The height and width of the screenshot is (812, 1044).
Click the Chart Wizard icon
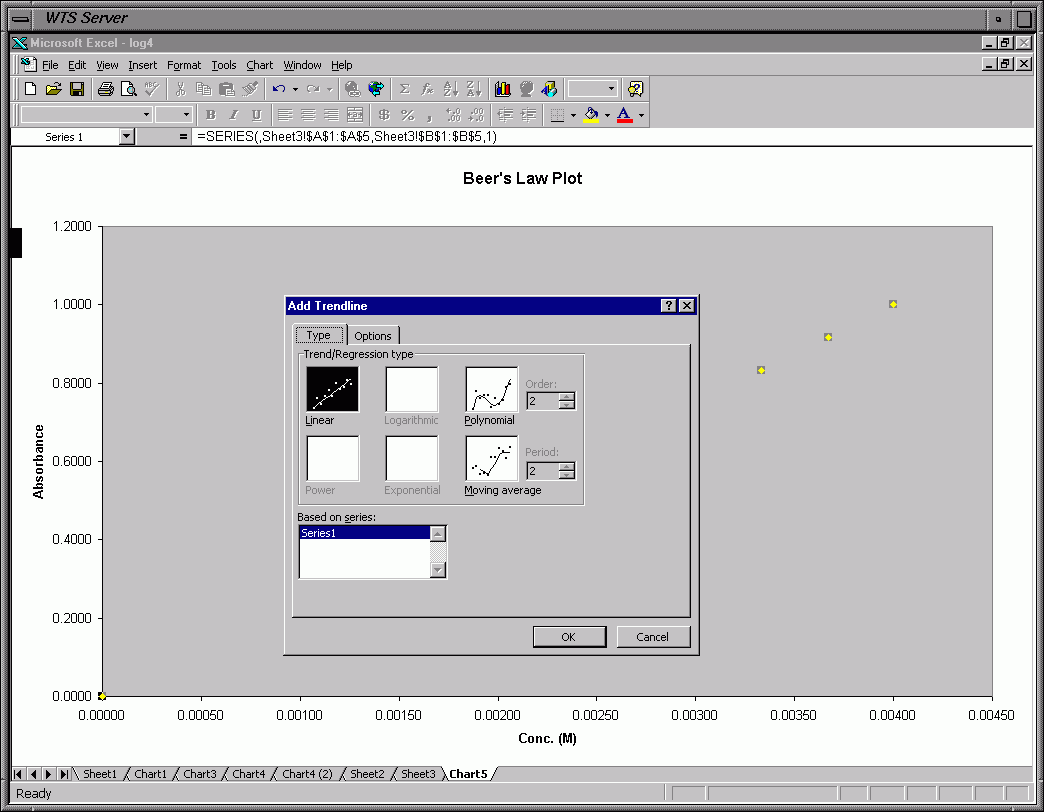(503, 89)
